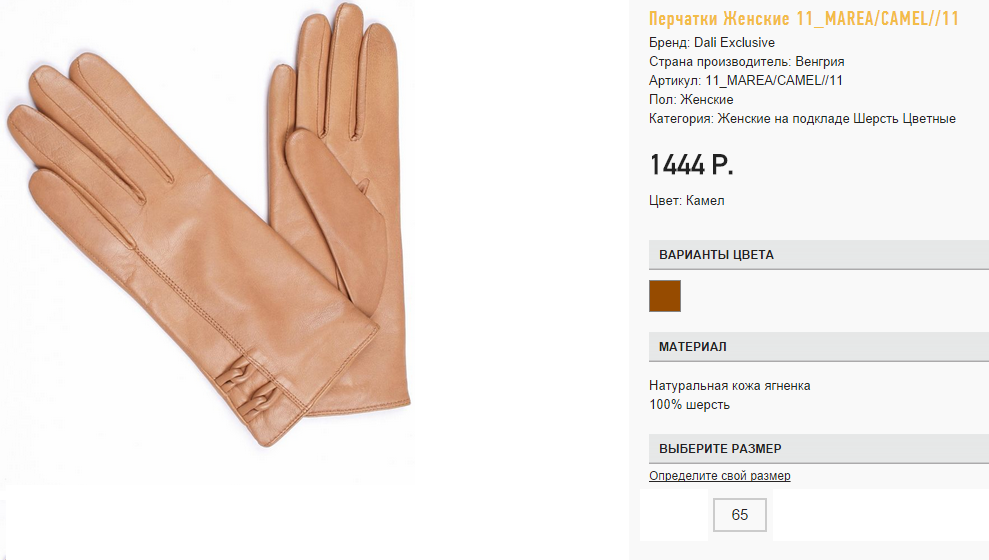Toggle the 'ВЫБЕРИТЕ РАЗМЕР' section header
Screen dimensions: 989x560
(x=819, y=449)
